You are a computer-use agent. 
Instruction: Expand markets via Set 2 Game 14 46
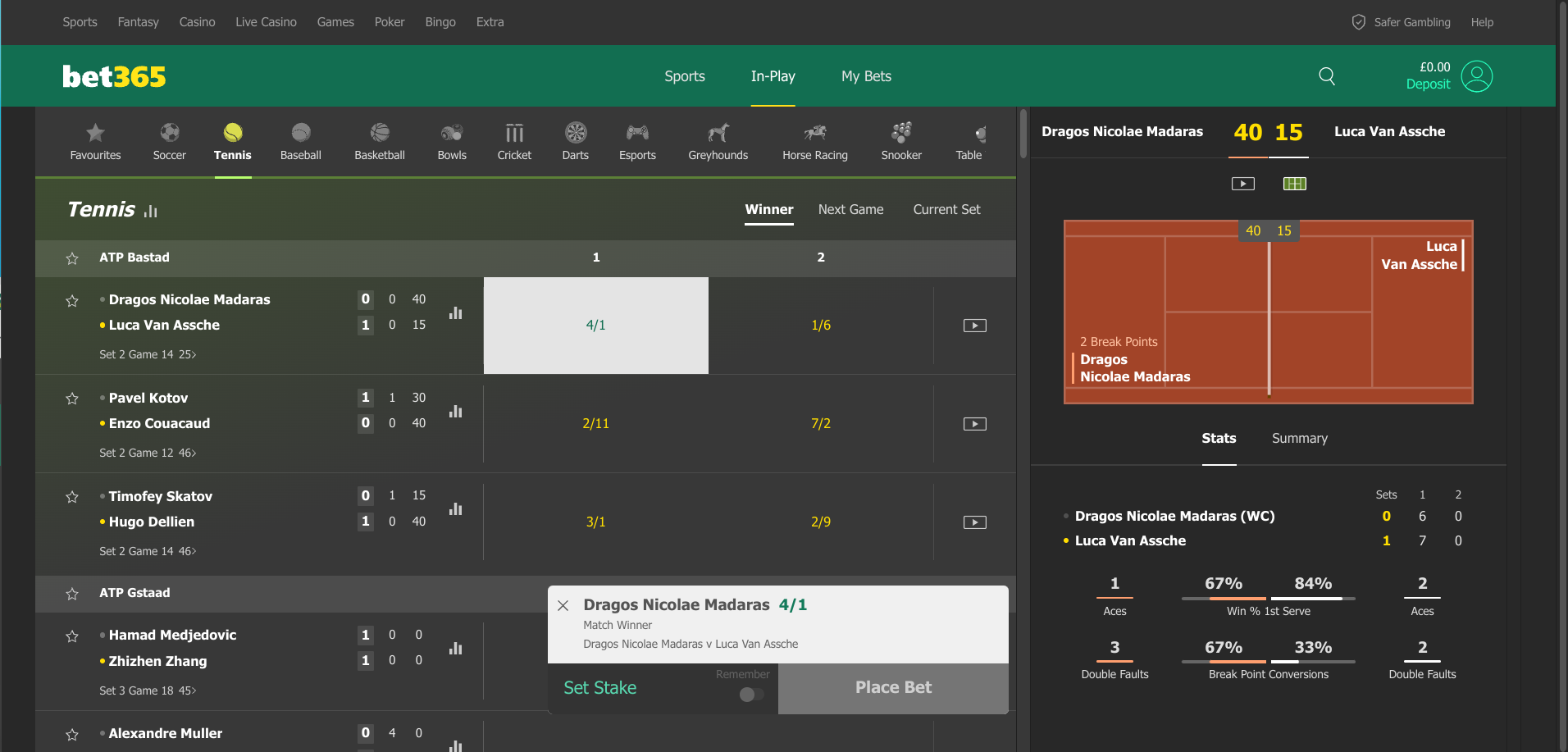(x=148, y=551)
